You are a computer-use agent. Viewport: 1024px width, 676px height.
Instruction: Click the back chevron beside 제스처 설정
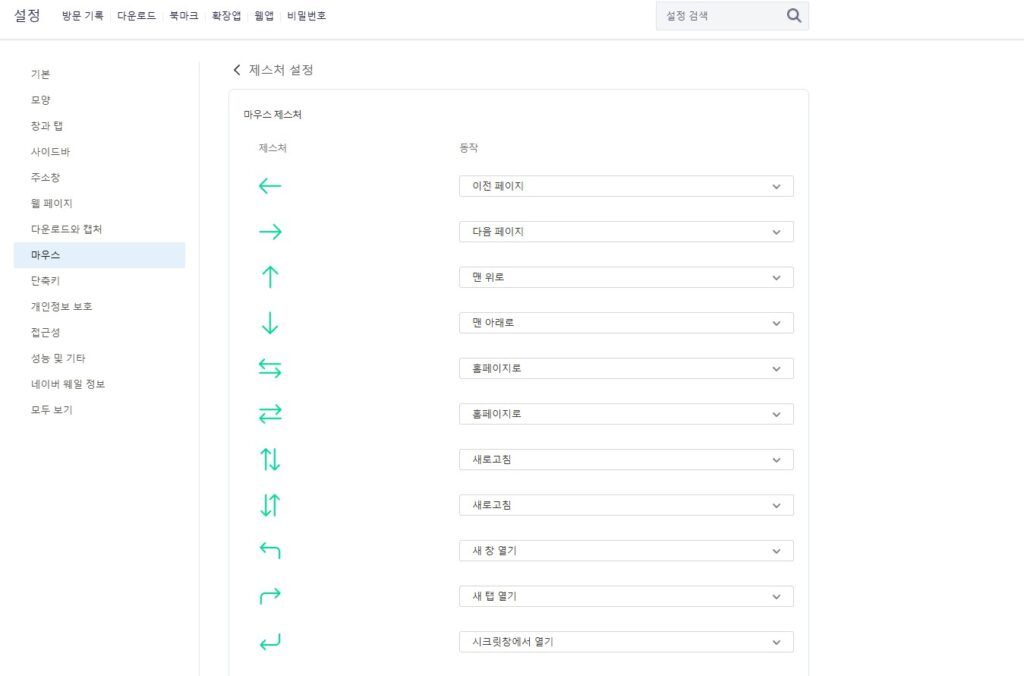pyautogui.click(x=236, y=70)
